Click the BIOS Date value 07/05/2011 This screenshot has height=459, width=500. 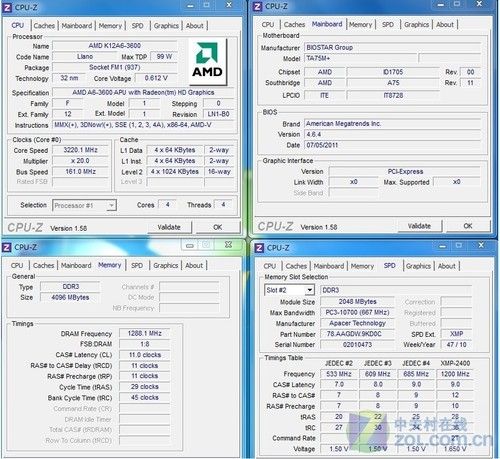point(393,145)
